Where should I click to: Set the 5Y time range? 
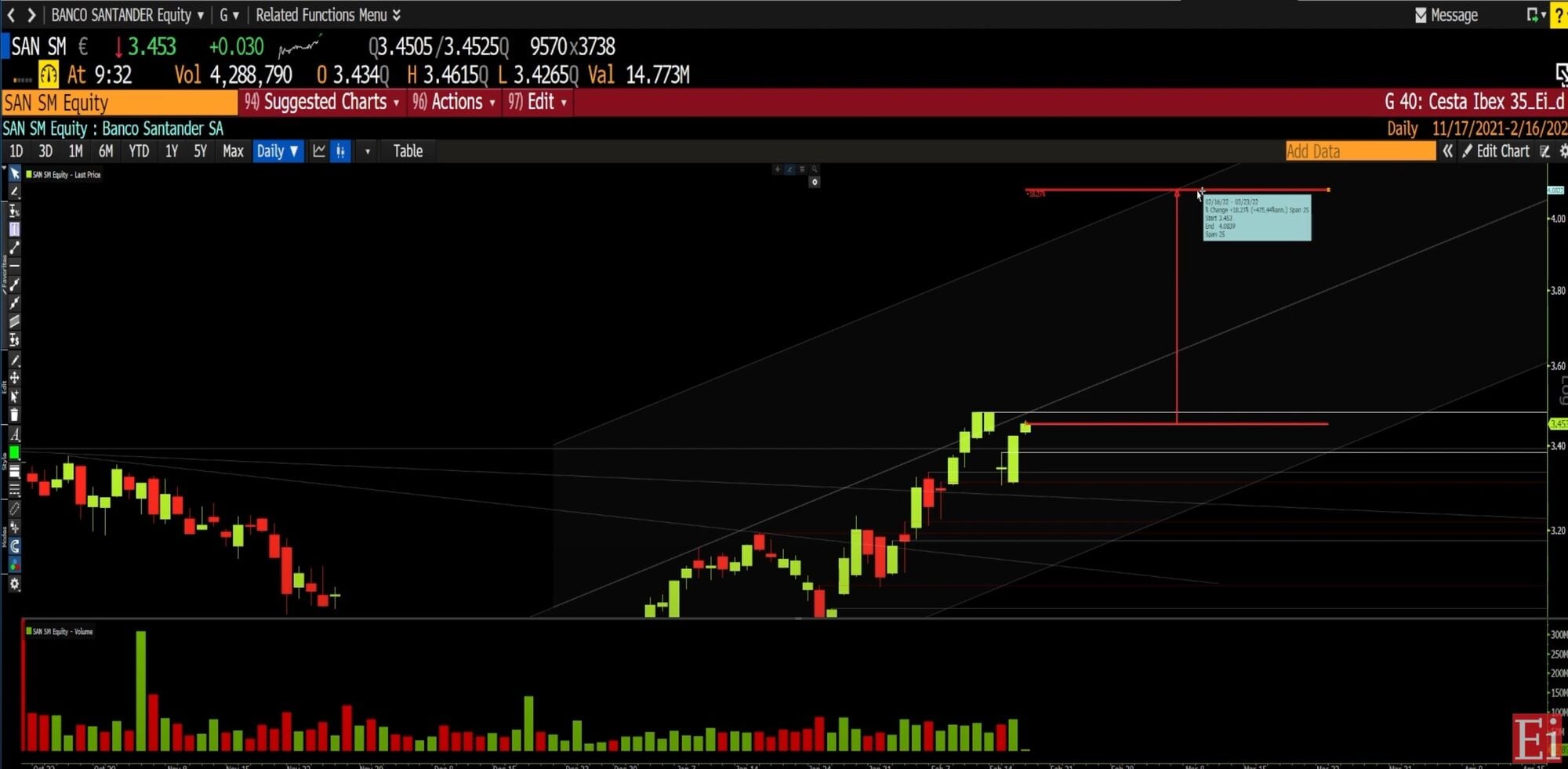coord(200,151)
